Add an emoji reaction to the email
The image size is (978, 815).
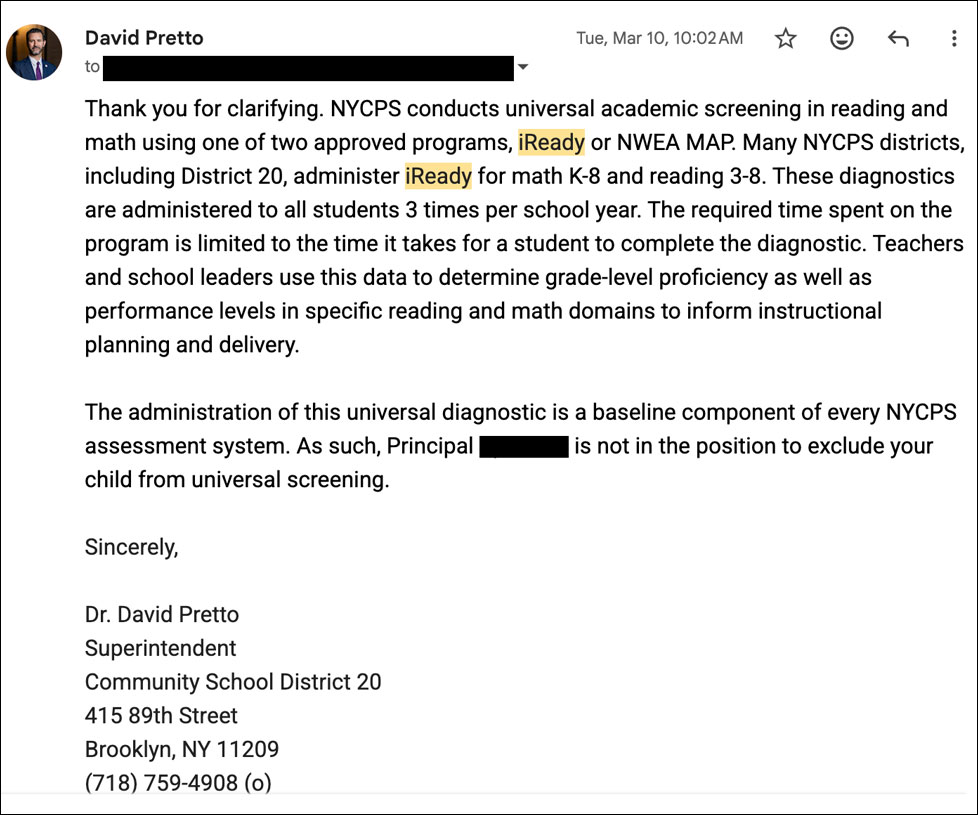tap(842, 39)
